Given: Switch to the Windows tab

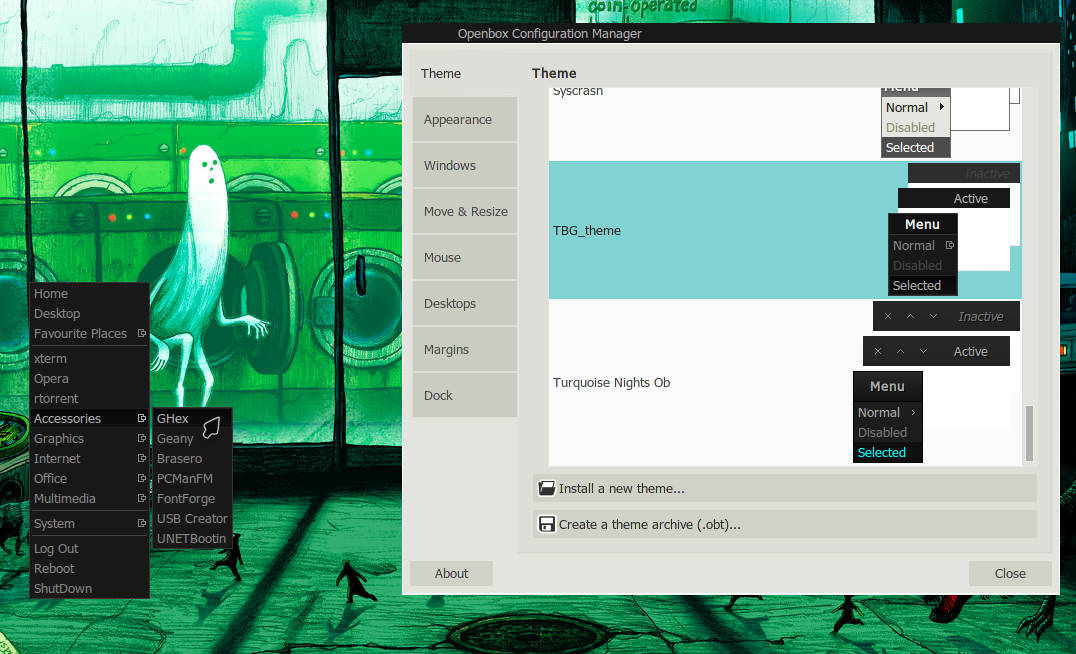Looking at the screenshot, I should 465,165.
